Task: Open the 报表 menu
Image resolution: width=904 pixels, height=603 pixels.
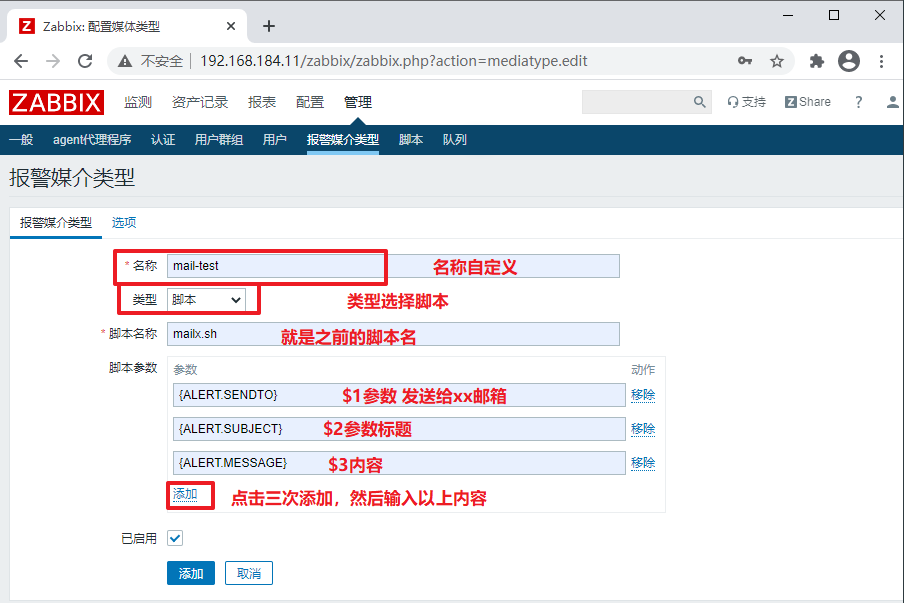Action: (x=262, y=103)
